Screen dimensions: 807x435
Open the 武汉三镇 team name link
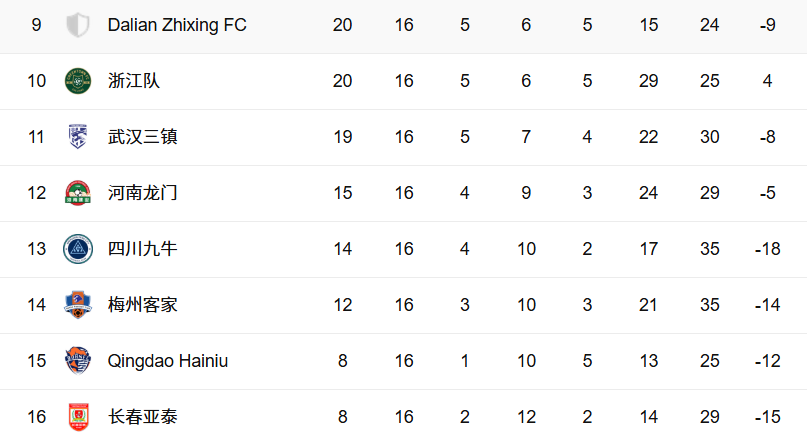(143, 137)
